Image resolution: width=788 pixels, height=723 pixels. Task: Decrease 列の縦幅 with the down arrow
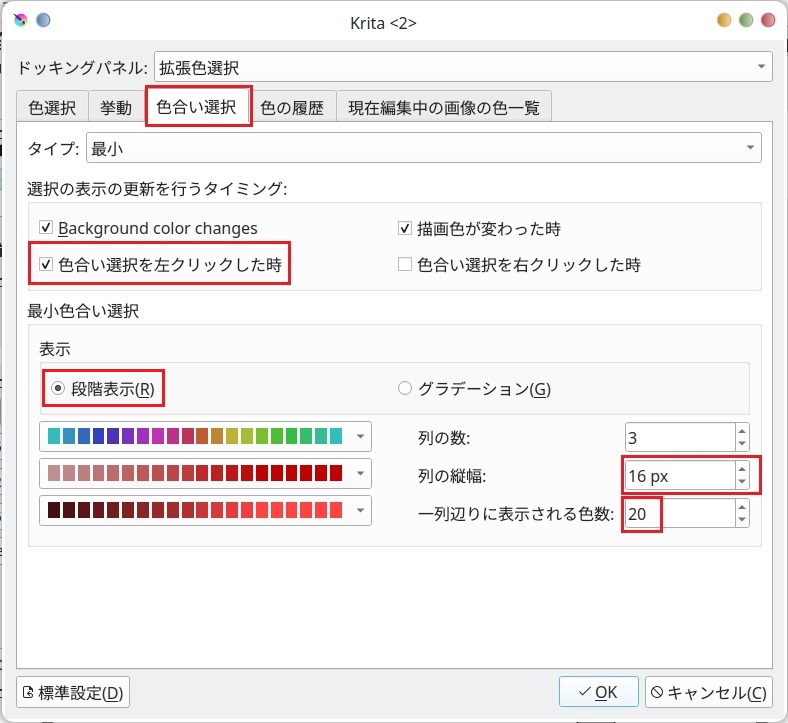[741, 481]
